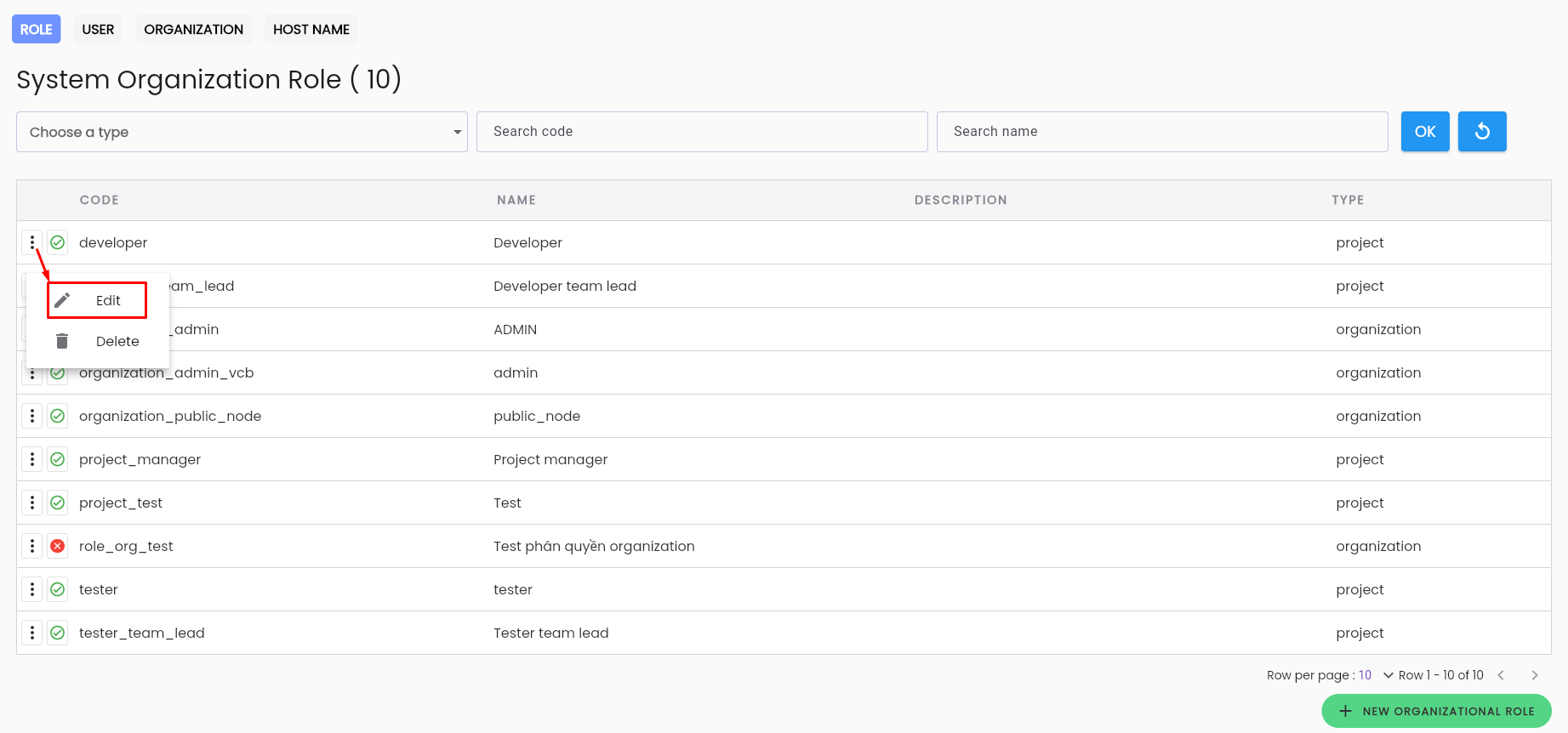Select Delete in the context menu
The height and width of the screenshot is (733, 1568).
[x=97, y=341]
